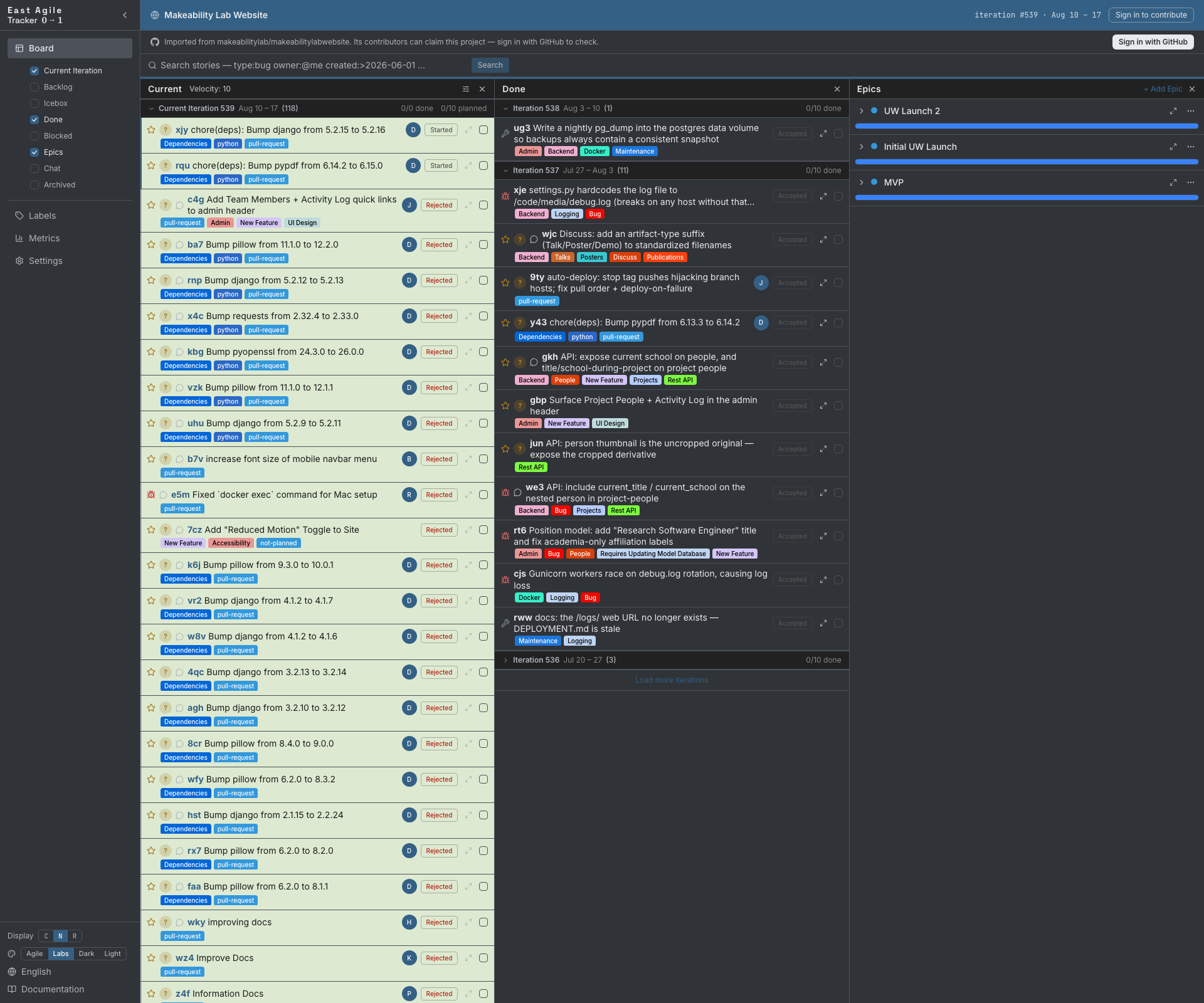Collapse Current Iteration 539 header

tap(151, 108)
